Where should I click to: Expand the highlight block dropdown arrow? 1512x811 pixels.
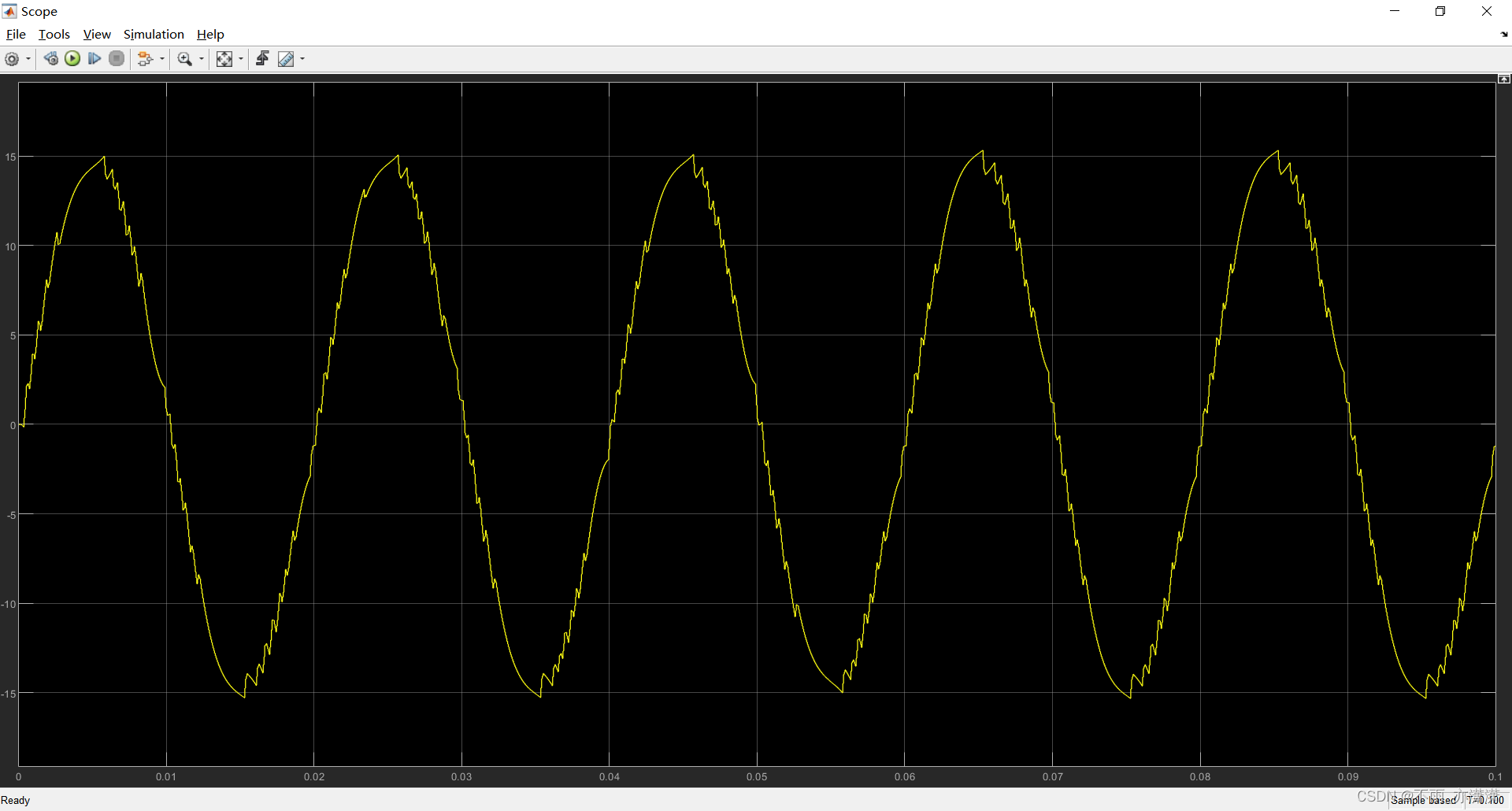coord(162,59)
